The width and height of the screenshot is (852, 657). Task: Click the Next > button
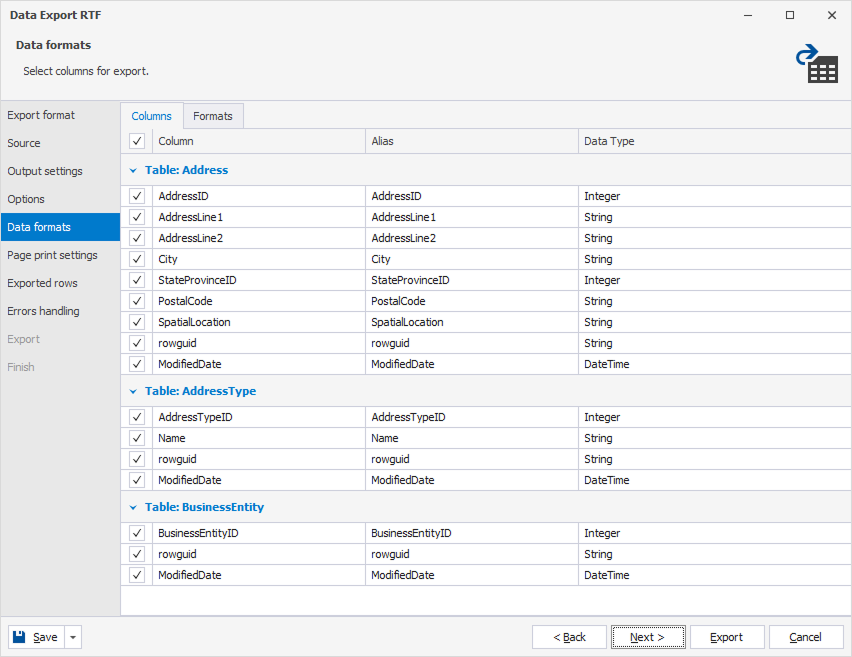pyautogui.click(x=648, y=637)
